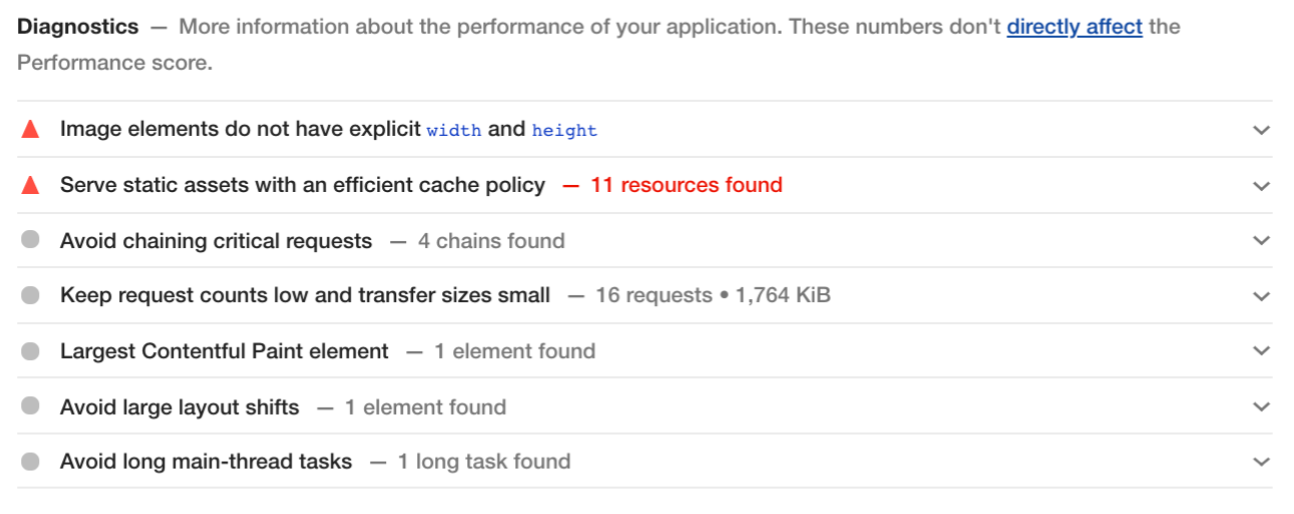Click gray circle beside Largest Contentful Paint element
The image size is (1294, 514).
(30, 351)
